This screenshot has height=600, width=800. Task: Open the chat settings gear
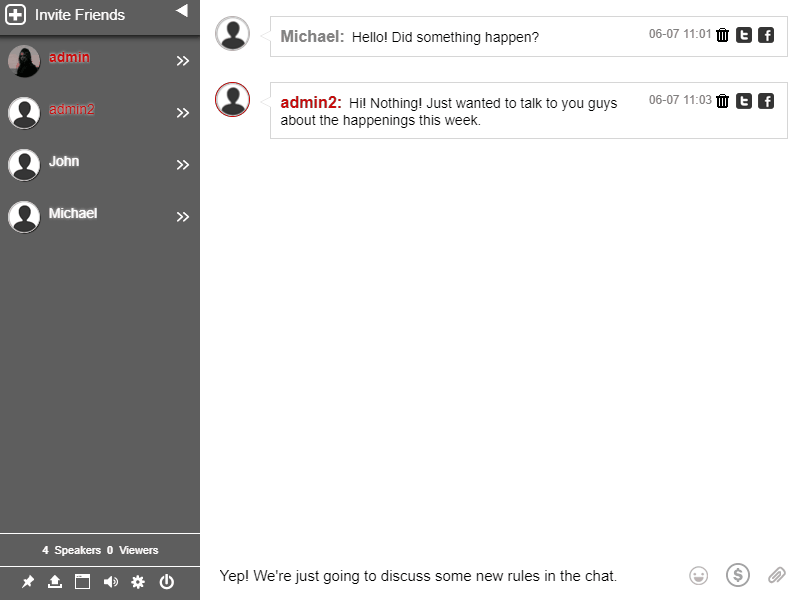[138, 583]
